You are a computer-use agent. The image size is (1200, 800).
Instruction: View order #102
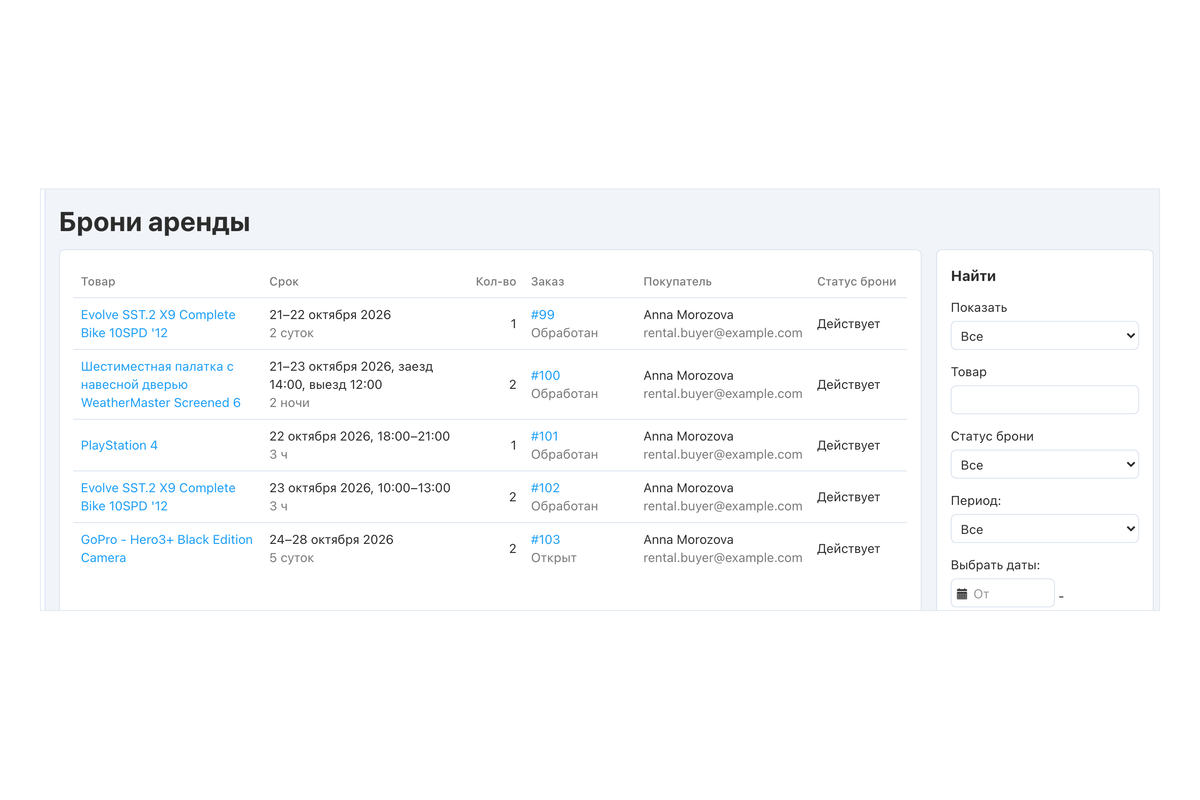(x=546, y=488)
